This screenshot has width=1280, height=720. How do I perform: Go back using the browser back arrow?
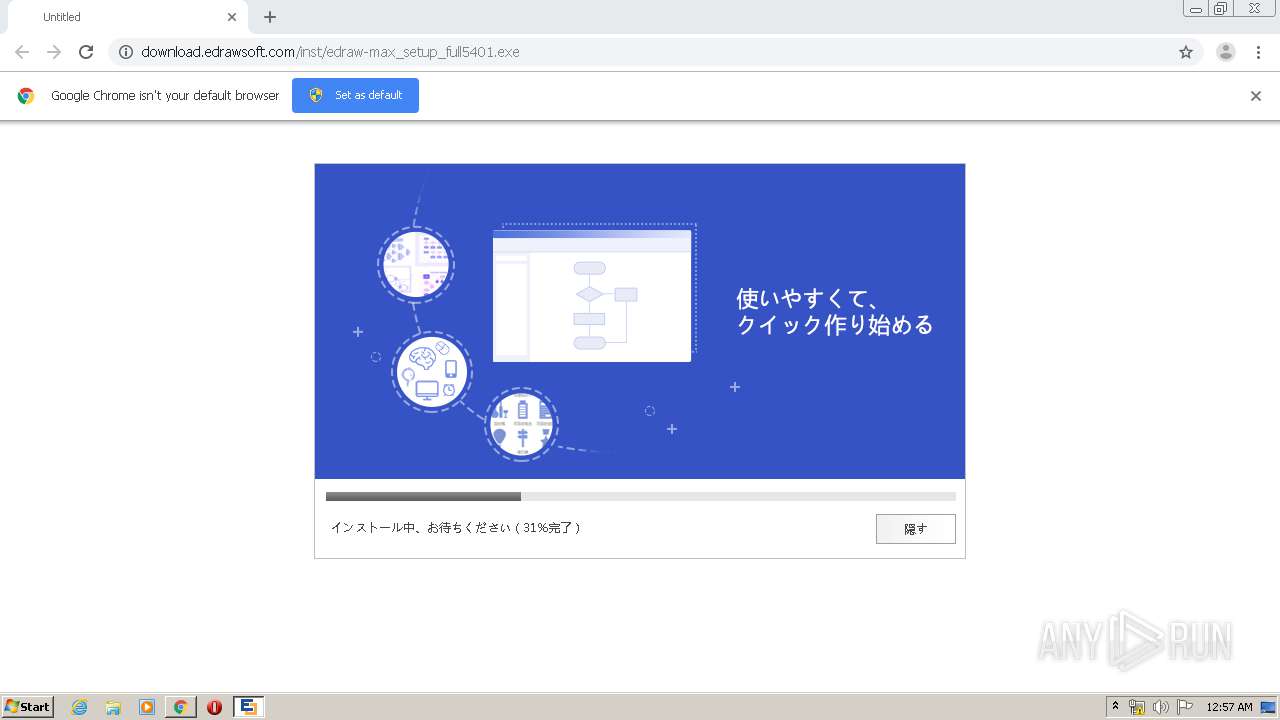tap(22, 52)
